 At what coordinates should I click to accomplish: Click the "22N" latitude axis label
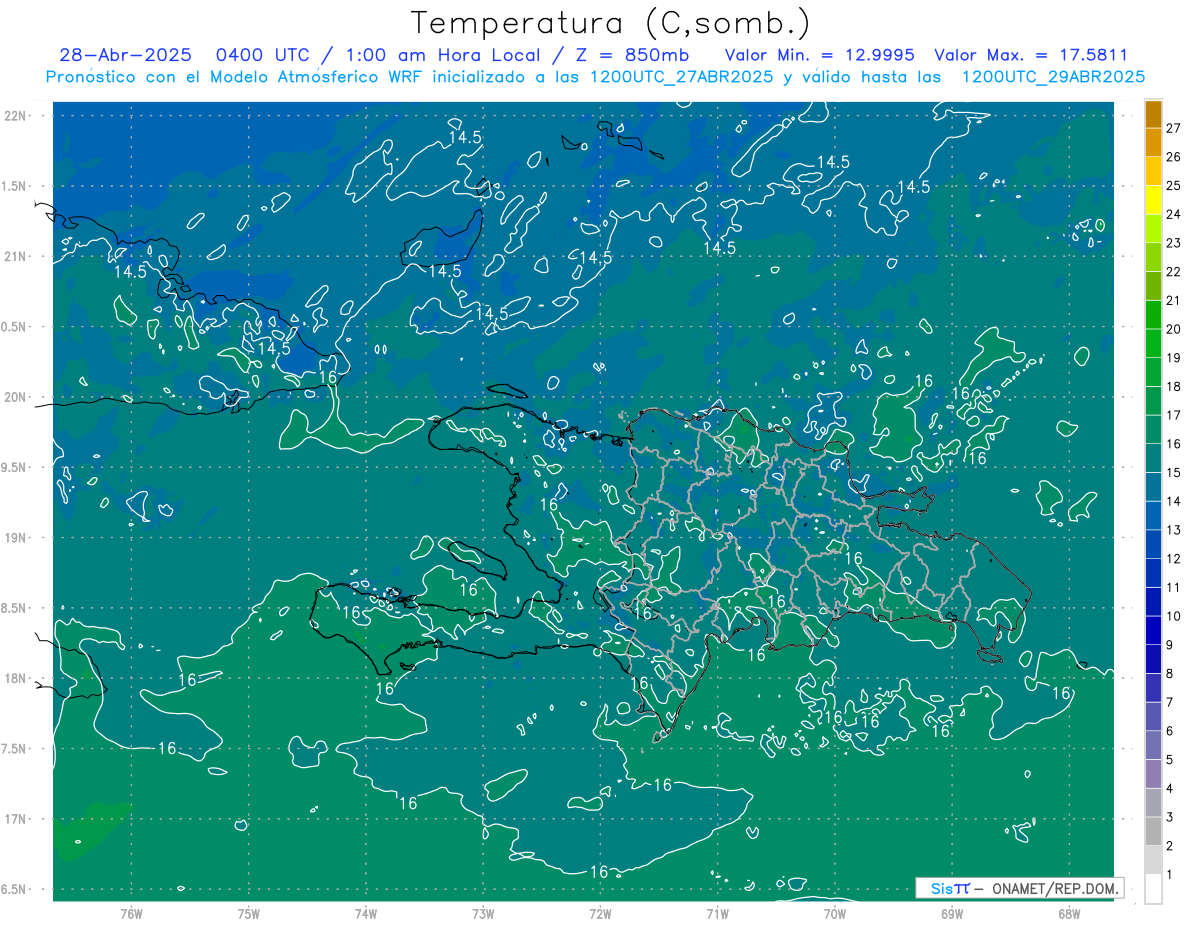pyautogui.click(x=16, y=116)
